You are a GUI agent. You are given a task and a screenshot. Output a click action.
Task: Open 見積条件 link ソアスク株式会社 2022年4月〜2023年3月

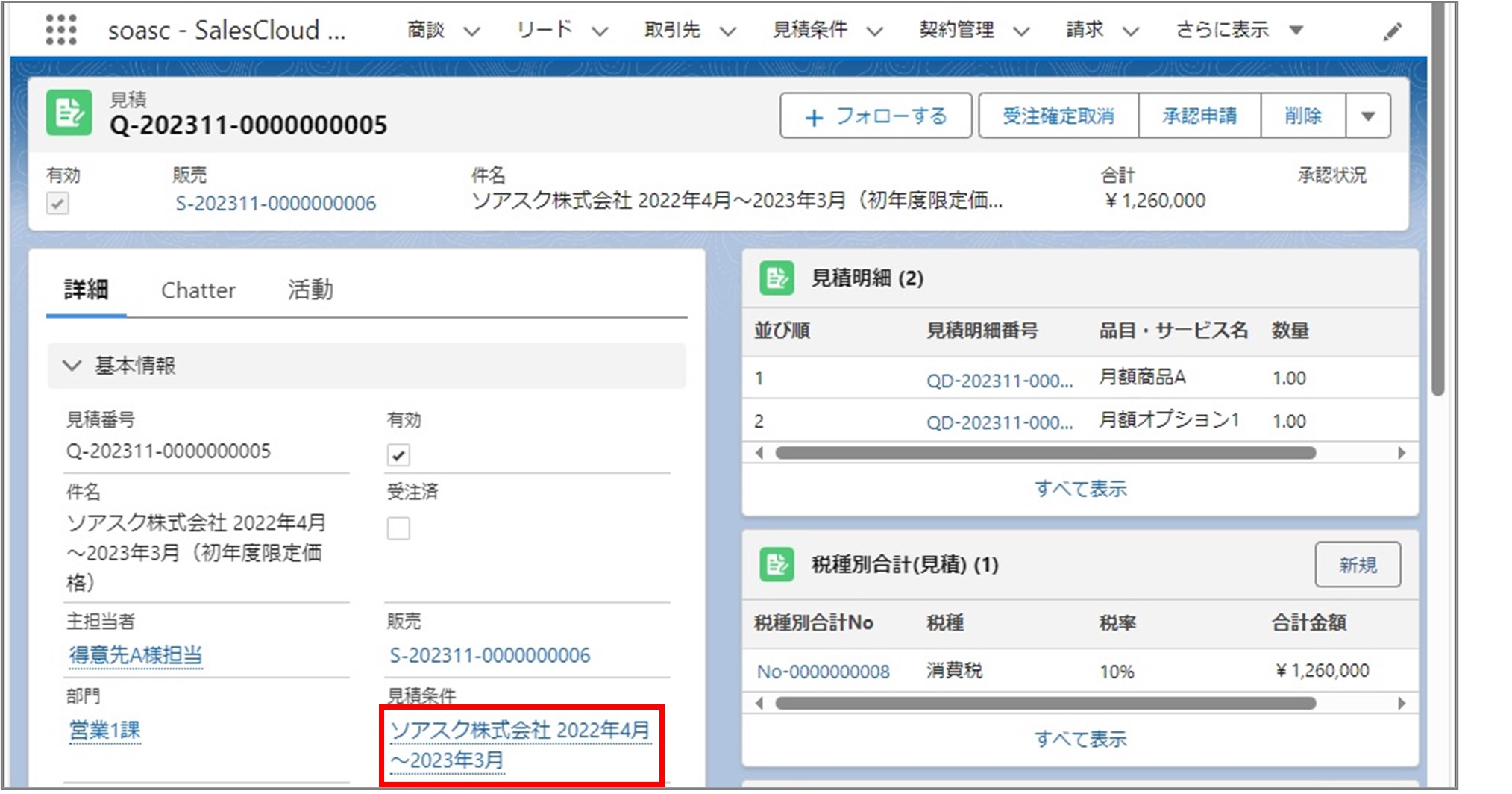520,745
